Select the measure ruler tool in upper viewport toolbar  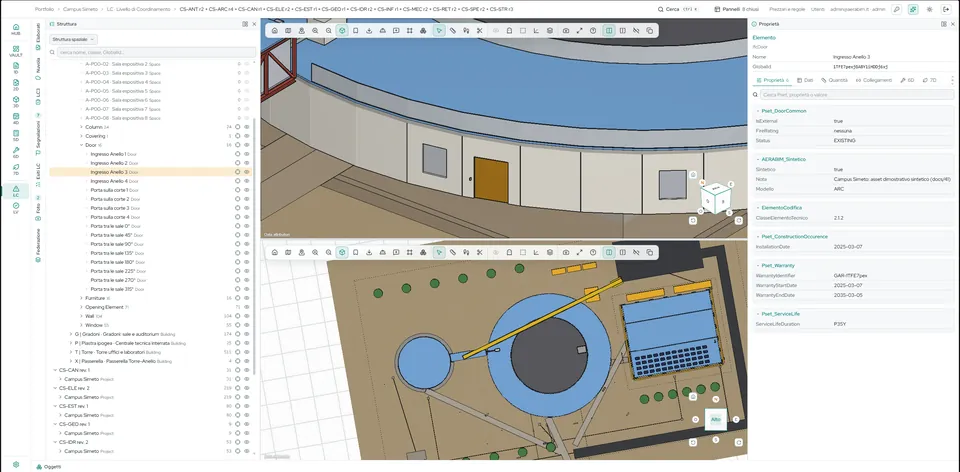point(452,31)
